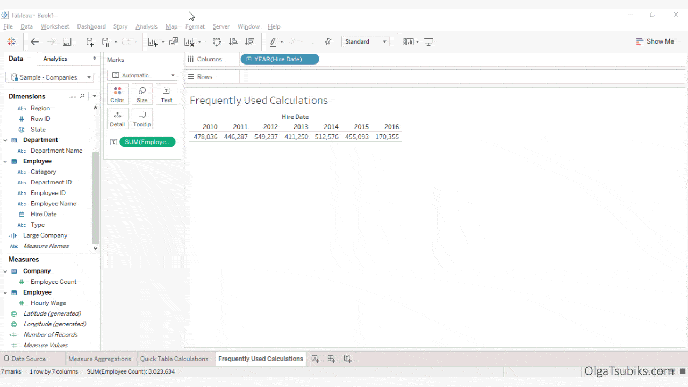688x387 pixels.
Task: Open the Color card in Marks
Action: coord(117,94)
